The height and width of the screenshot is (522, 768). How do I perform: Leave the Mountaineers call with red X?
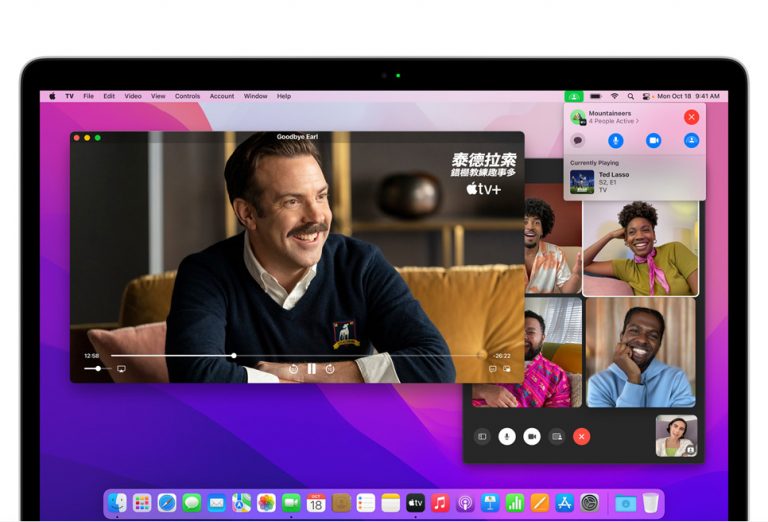click(x=691, y=117)
